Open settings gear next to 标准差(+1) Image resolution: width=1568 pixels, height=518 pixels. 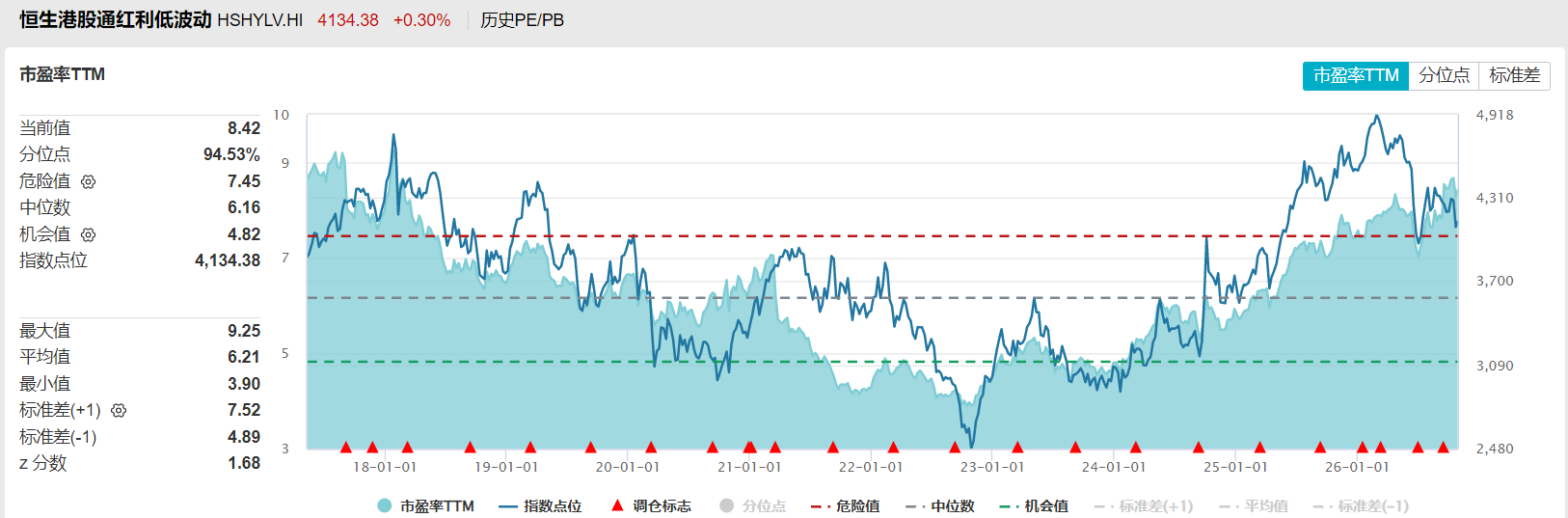[119, 410]
